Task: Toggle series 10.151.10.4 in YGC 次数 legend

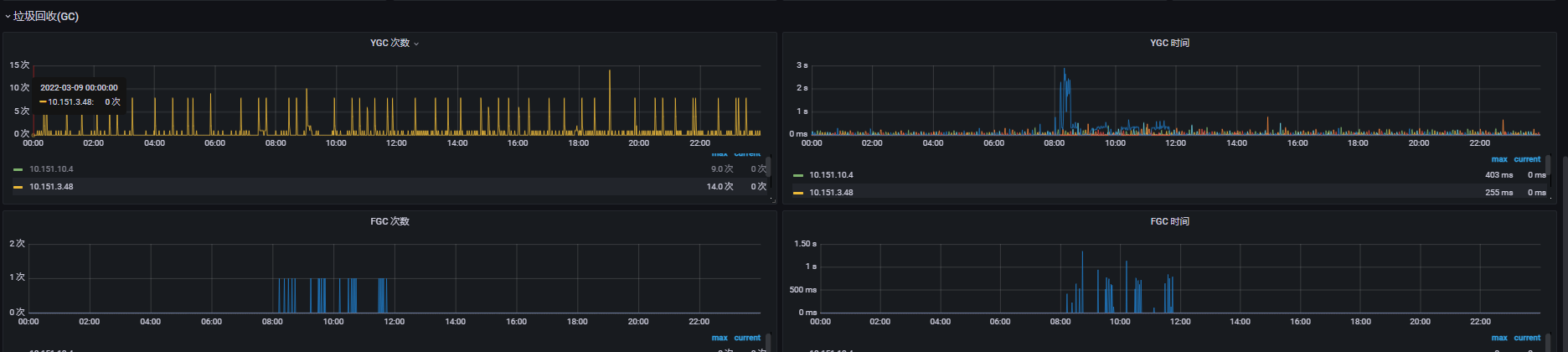Action: tap(51, 169)
